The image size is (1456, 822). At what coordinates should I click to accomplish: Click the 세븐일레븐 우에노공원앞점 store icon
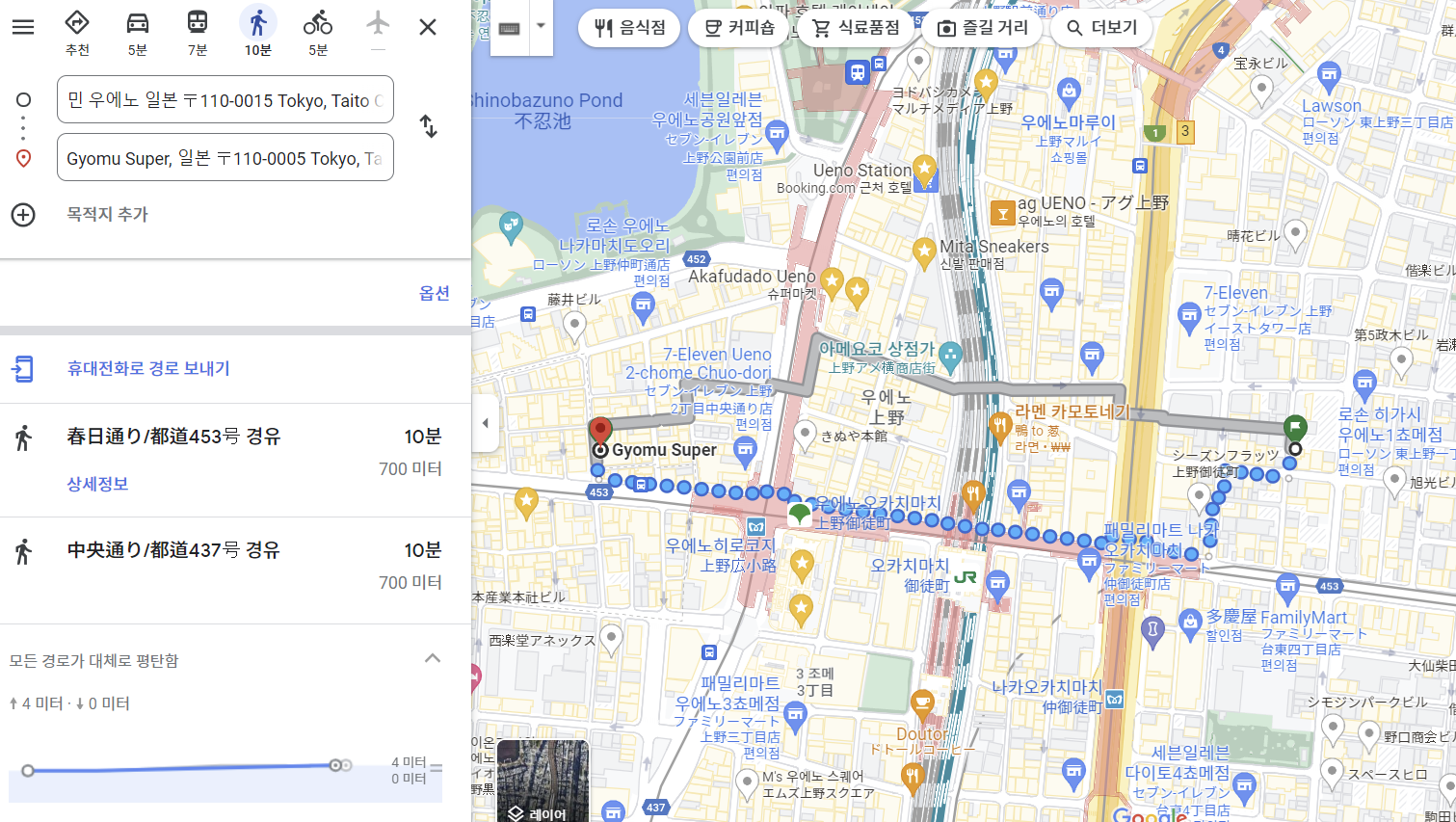[777, 135]
